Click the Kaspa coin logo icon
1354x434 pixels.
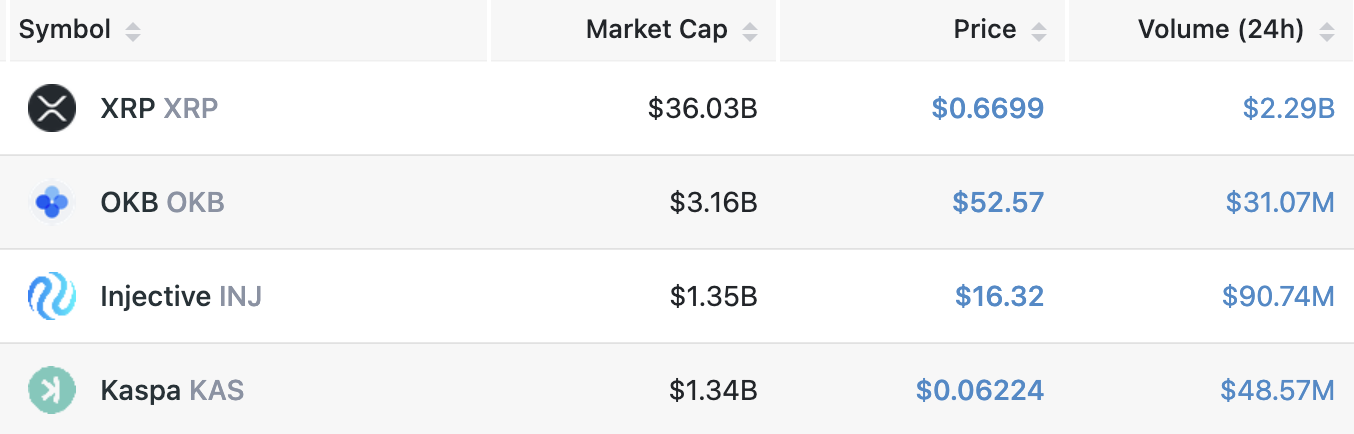tap(52, 390)
